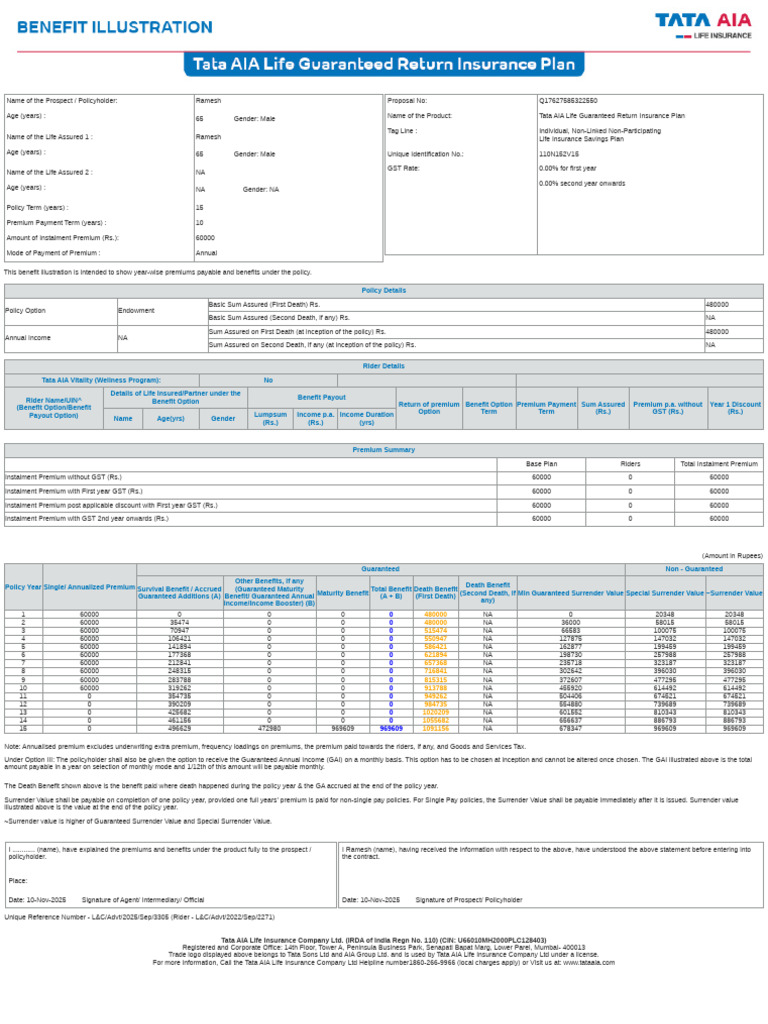Click the Unique Identification No value 110N152V15

click(x=559, y=154)
